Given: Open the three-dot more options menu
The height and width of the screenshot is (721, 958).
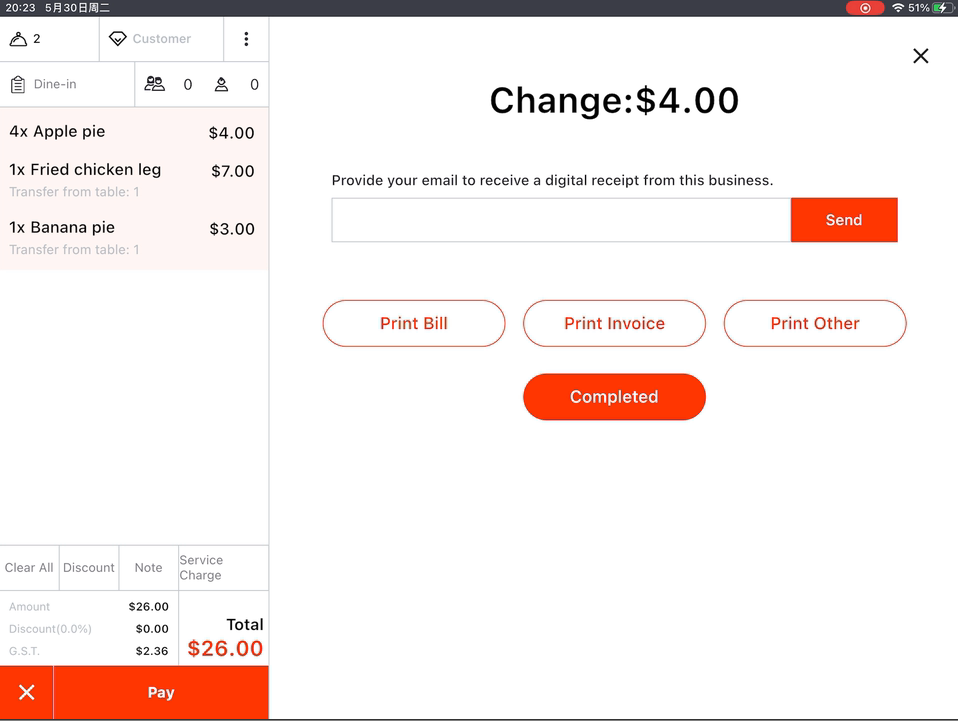Looking at the screenshot, I should click(x=246, y=39).
